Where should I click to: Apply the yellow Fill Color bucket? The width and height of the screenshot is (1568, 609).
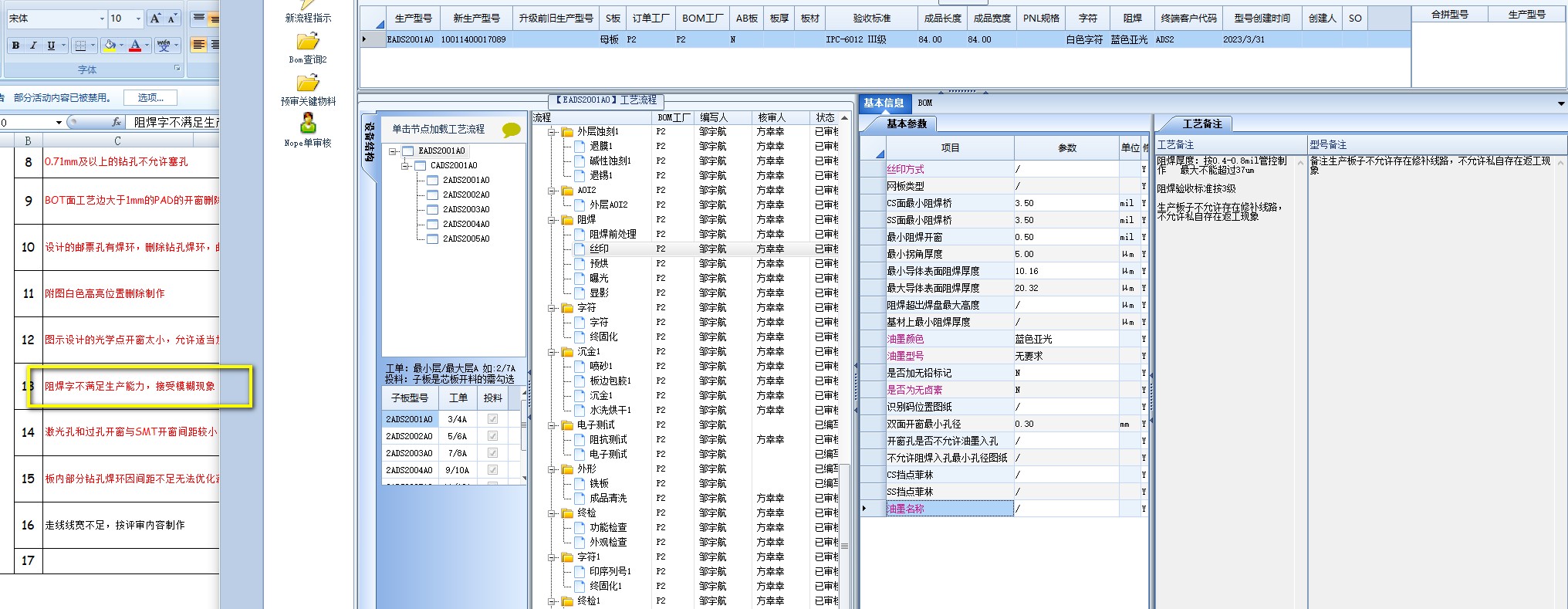(x=110, y=46)
